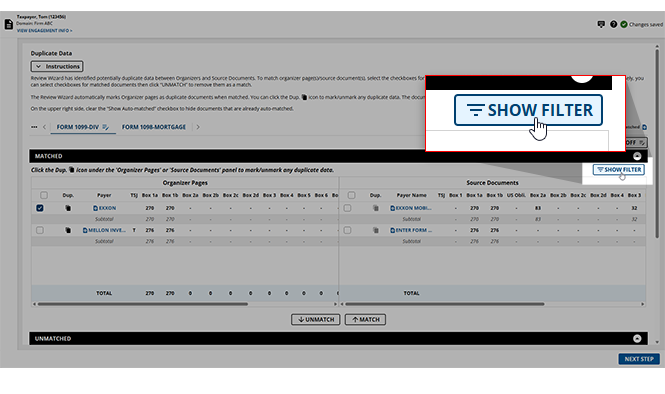This screenshot has width=665, height=394.
Task: Click the page icon beside the EXXON payer
Action: click(x=95, y=208)
